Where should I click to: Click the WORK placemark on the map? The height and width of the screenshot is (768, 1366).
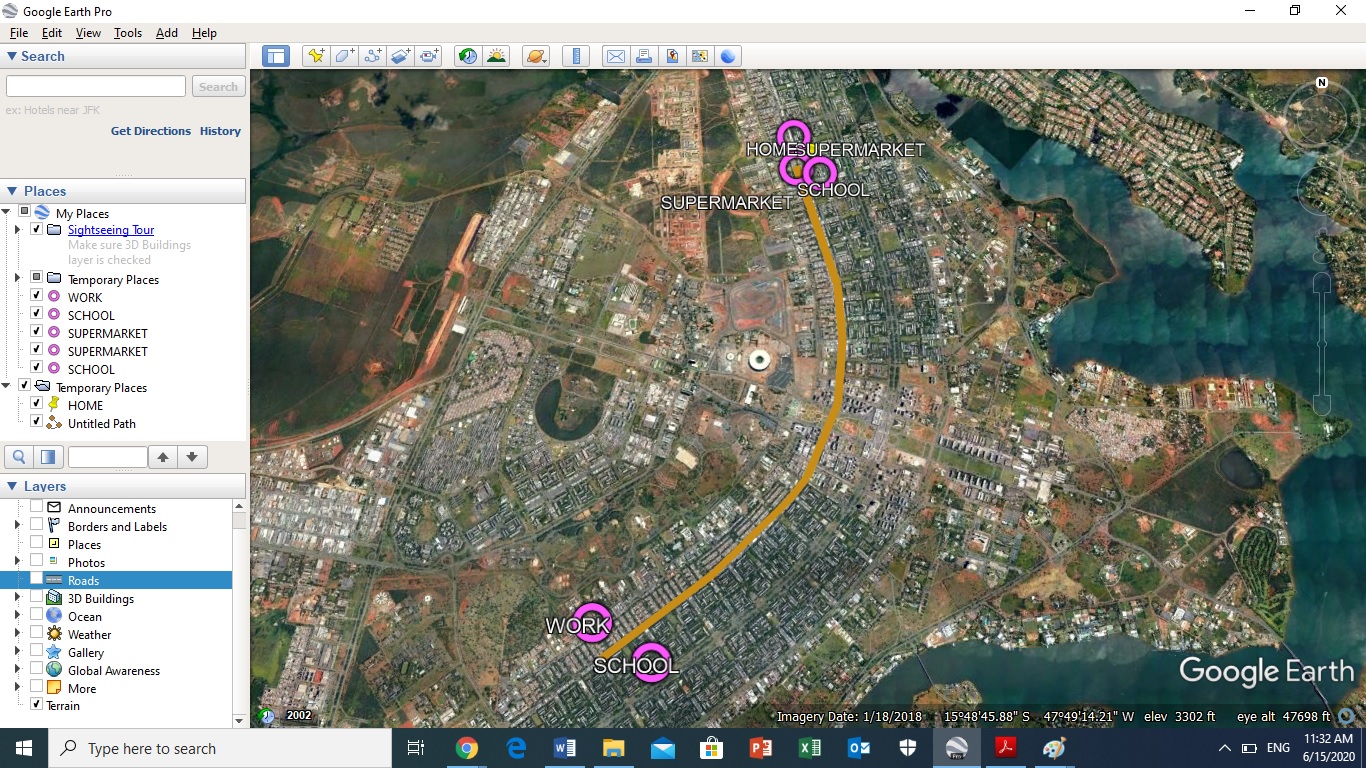click(592, 621)
